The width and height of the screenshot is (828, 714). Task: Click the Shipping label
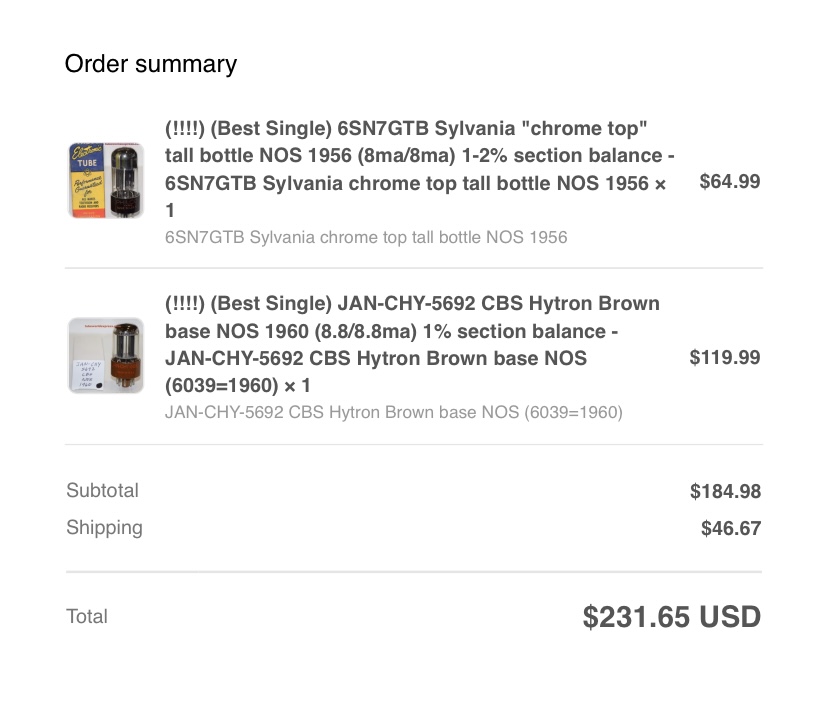point(105,528)
